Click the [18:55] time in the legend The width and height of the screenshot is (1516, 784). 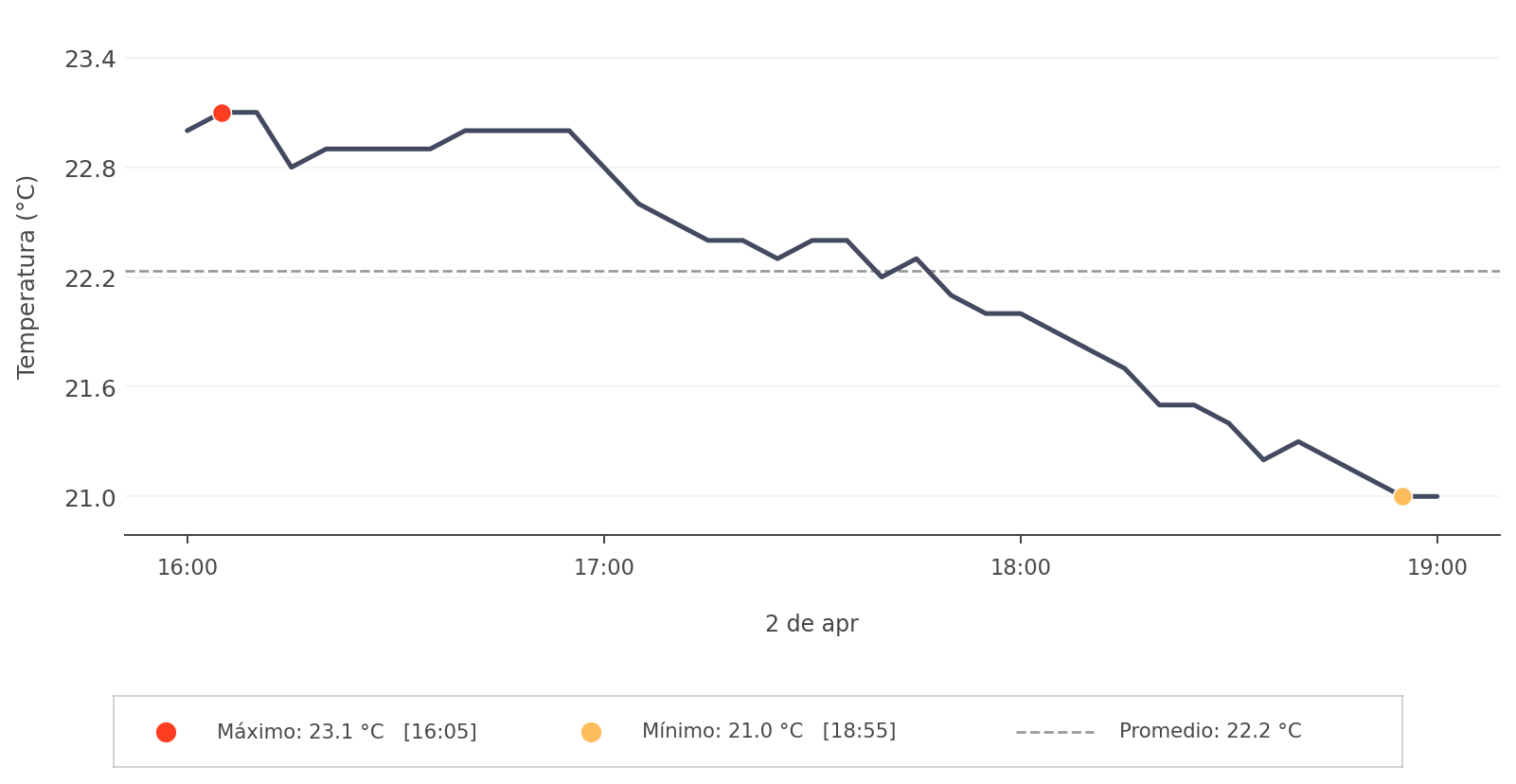(x=859, y=731)
